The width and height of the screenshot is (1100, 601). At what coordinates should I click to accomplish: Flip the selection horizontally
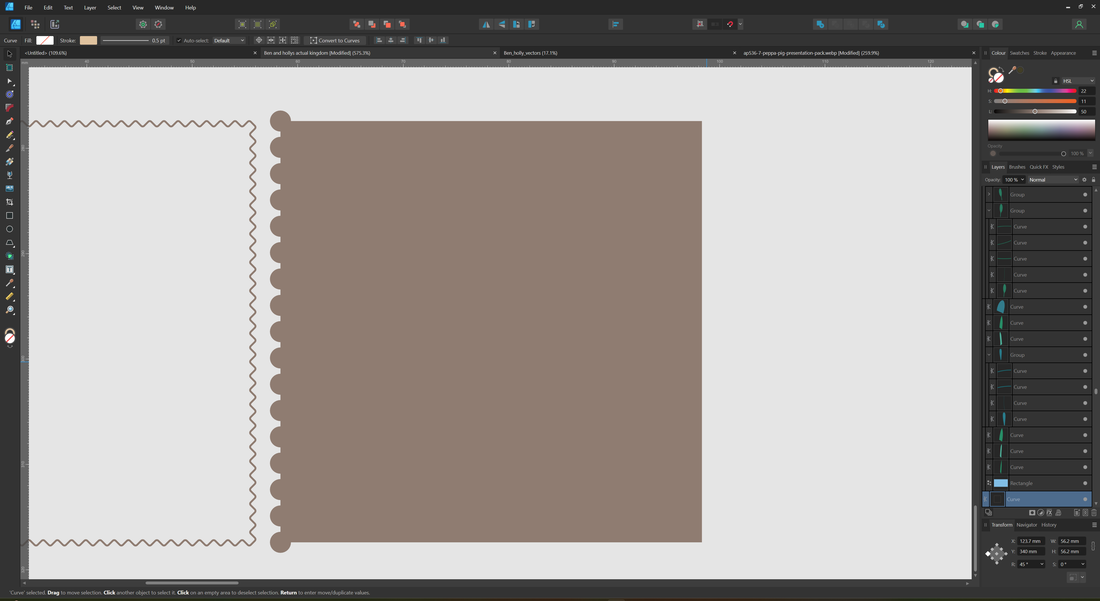[x=485, y=24]
